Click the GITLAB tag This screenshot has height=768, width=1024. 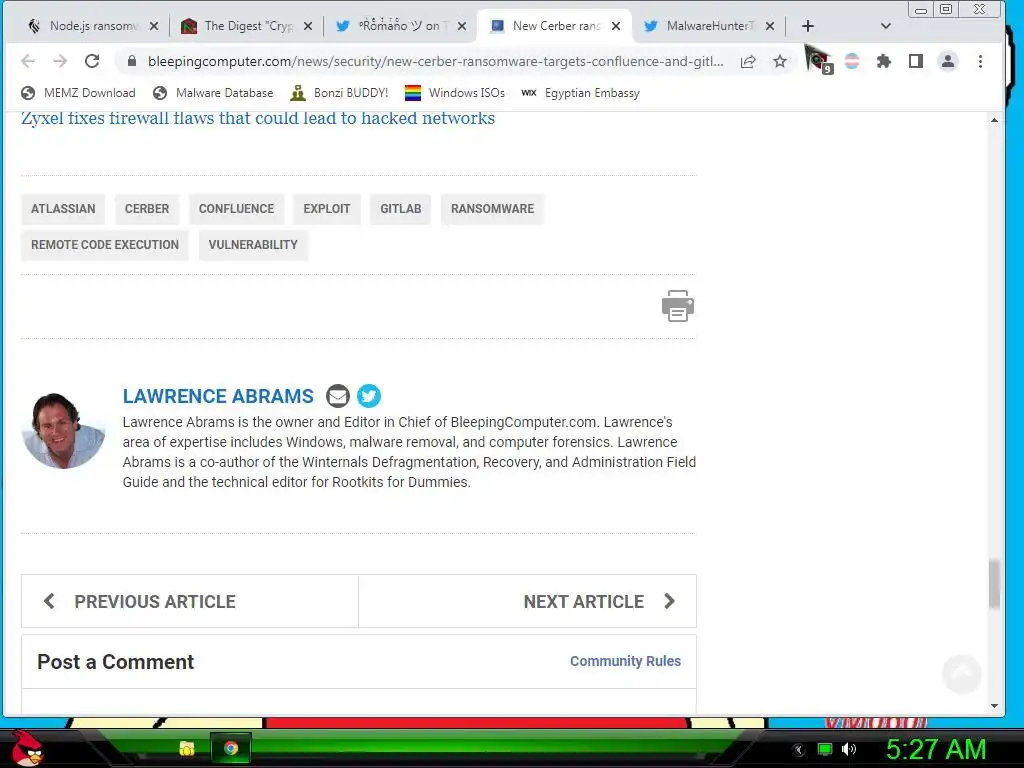(x=400, y=209)
